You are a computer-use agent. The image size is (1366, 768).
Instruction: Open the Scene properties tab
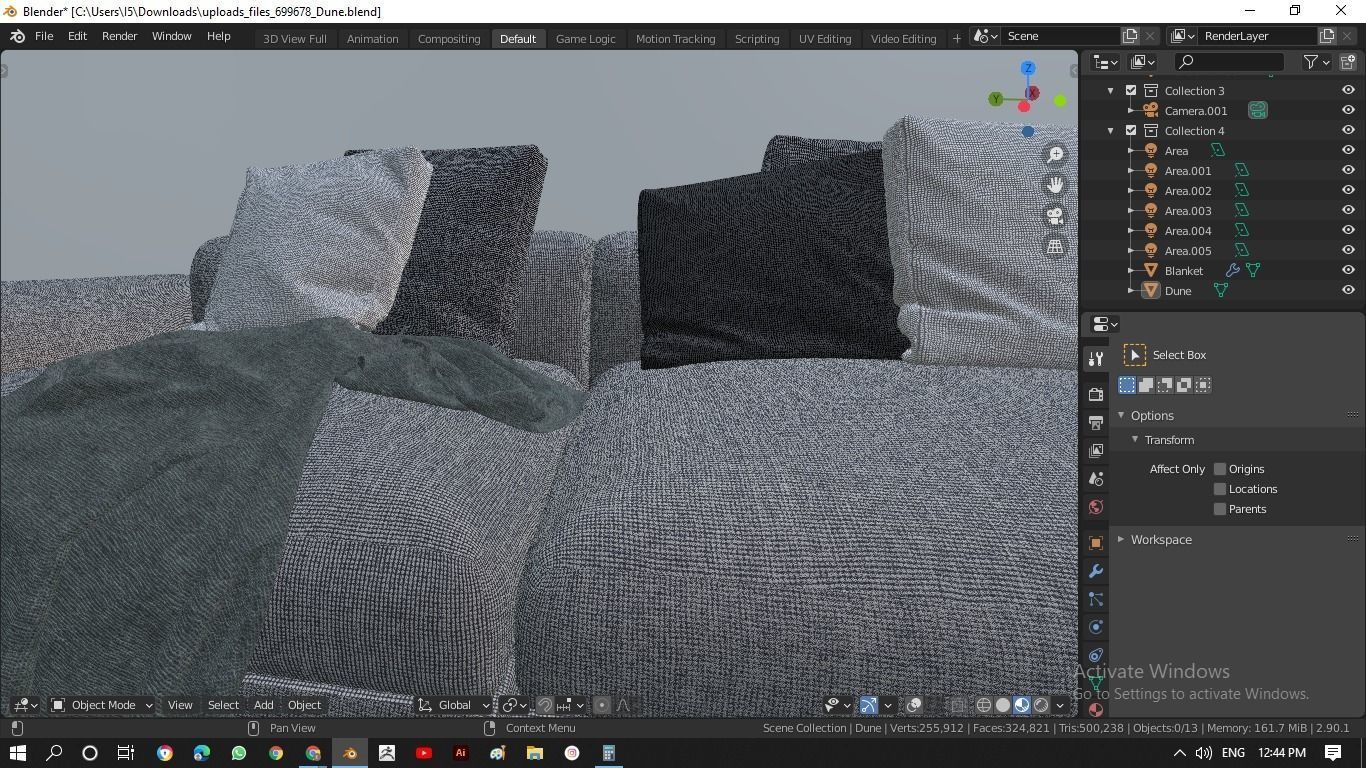tap(1096, 479)
